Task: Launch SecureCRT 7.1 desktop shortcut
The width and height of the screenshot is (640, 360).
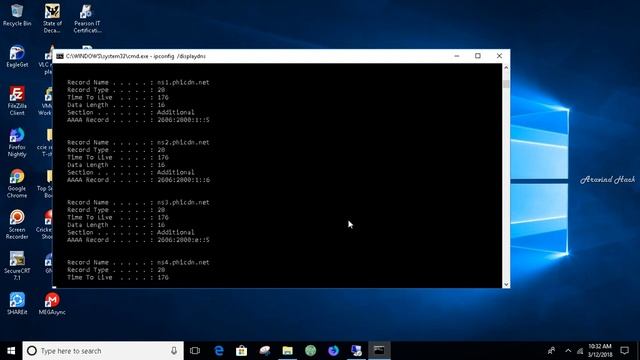Action: 17,266
